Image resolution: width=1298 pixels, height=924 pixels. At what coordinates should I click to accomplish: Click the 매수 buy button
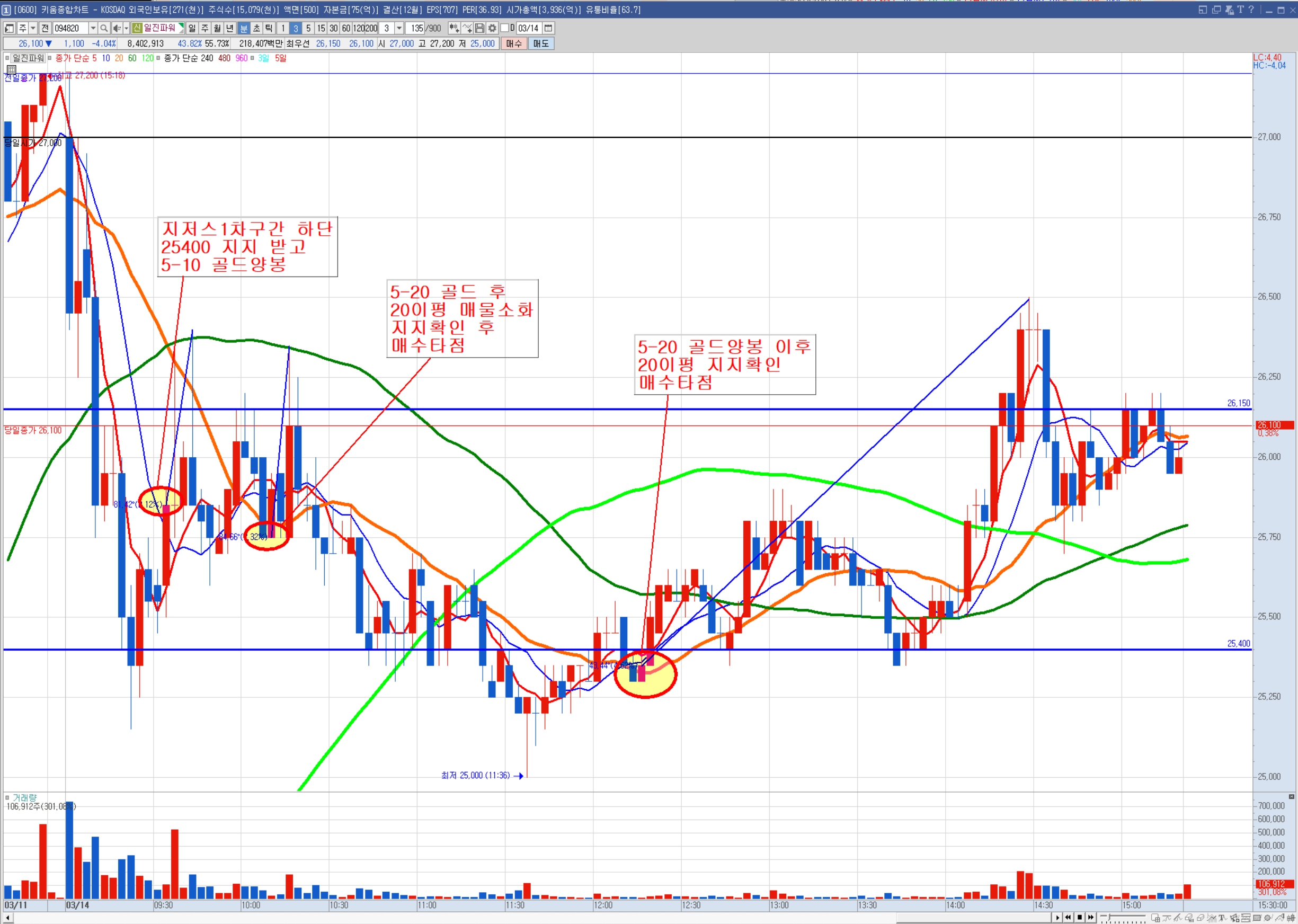(x=513, y=43)
